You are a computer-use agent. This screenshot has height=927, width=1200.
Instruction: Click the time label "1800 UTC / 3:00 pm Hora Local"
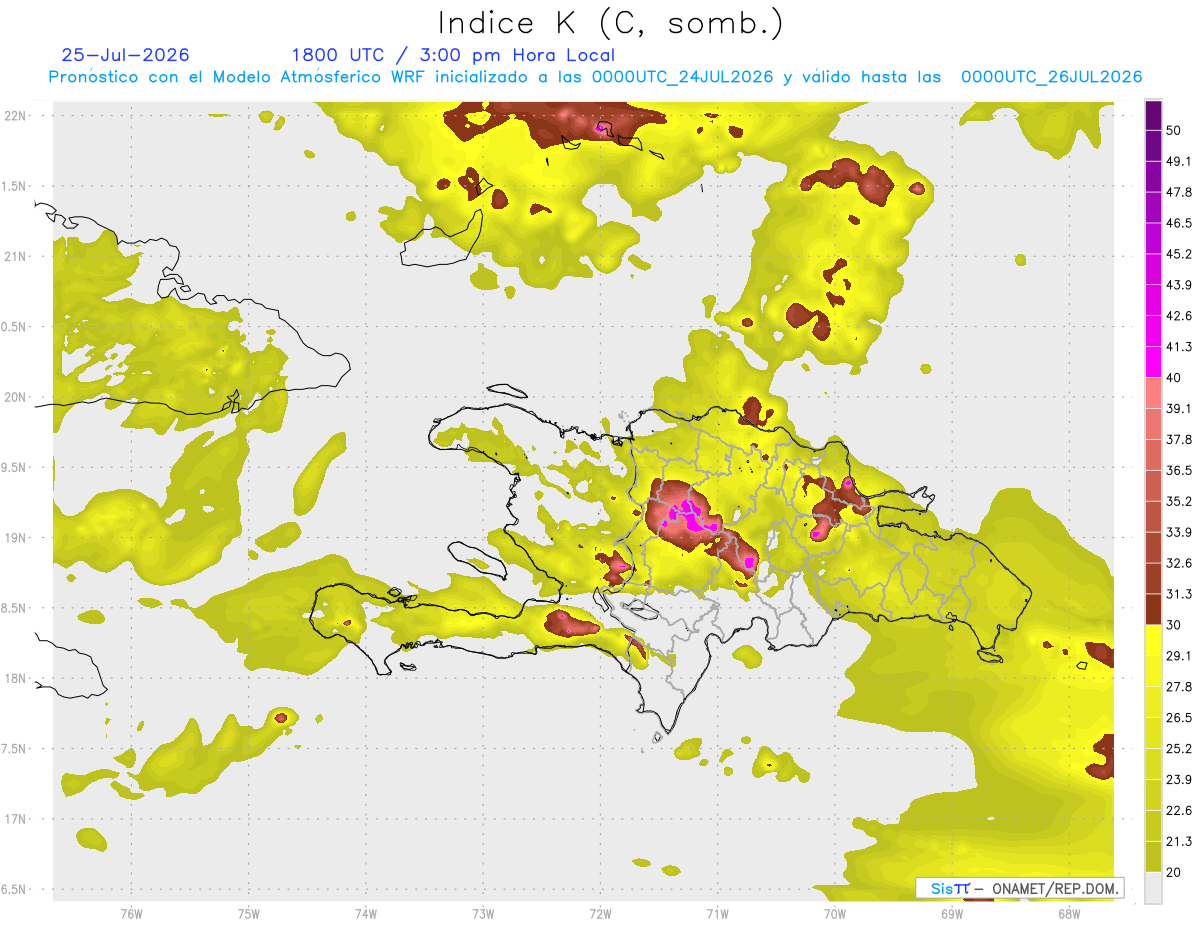(453, 55)
